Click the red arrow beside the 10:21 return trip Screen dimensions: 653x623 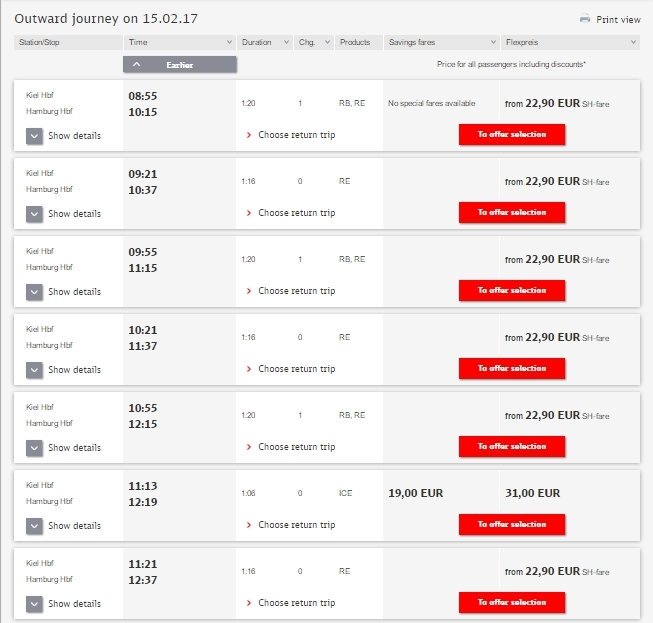click(249, 369)
